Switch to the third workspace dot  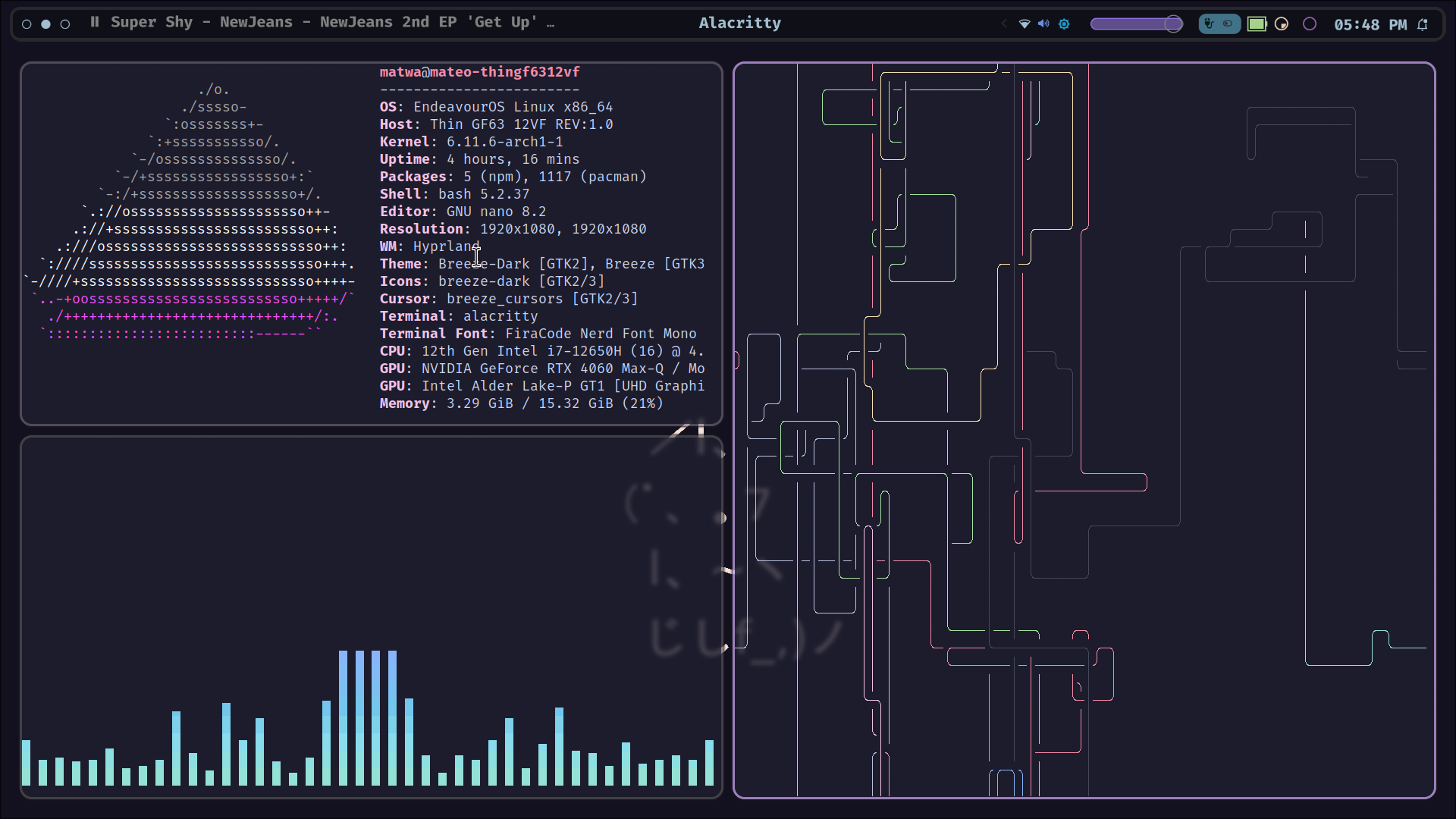point(65,24)
